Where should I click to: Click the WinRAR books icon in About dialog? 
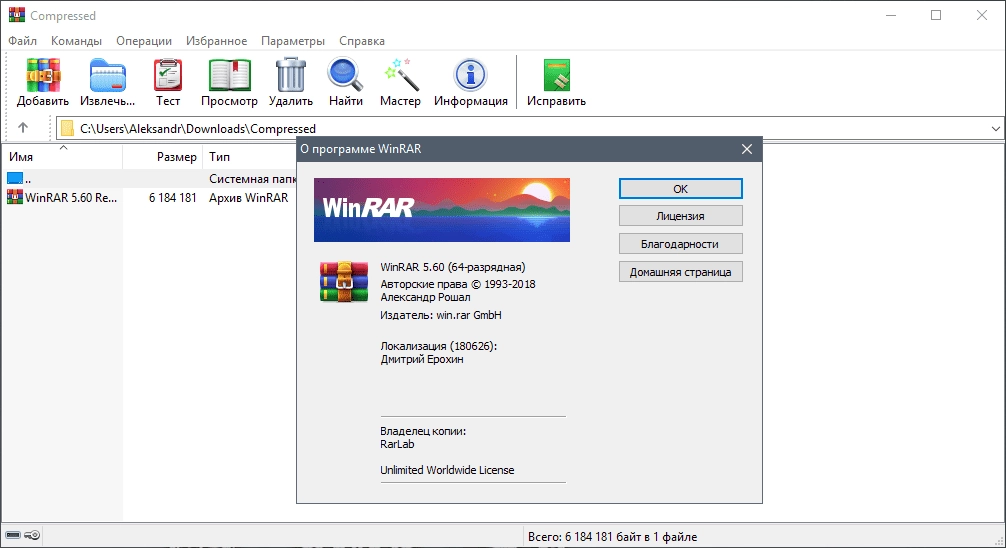[x=344, y=282]
